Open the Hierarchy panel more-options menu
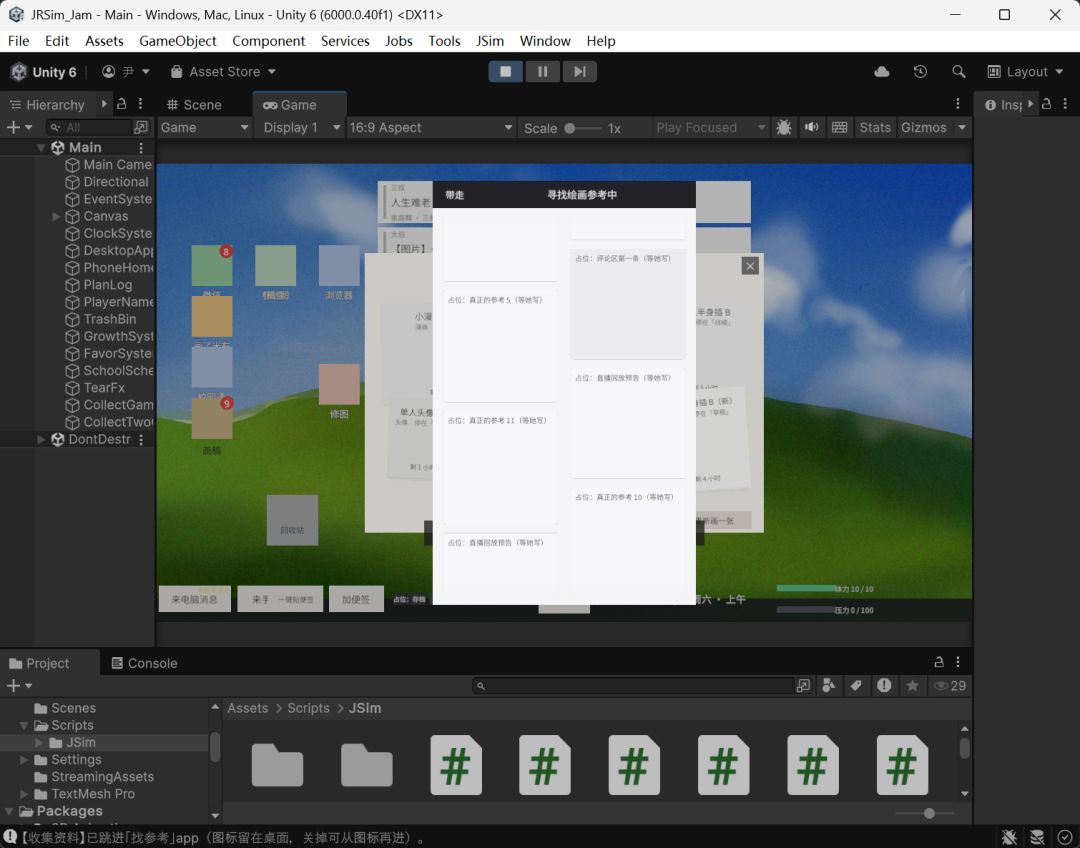 pyautogui.click(x=141, y=104)
